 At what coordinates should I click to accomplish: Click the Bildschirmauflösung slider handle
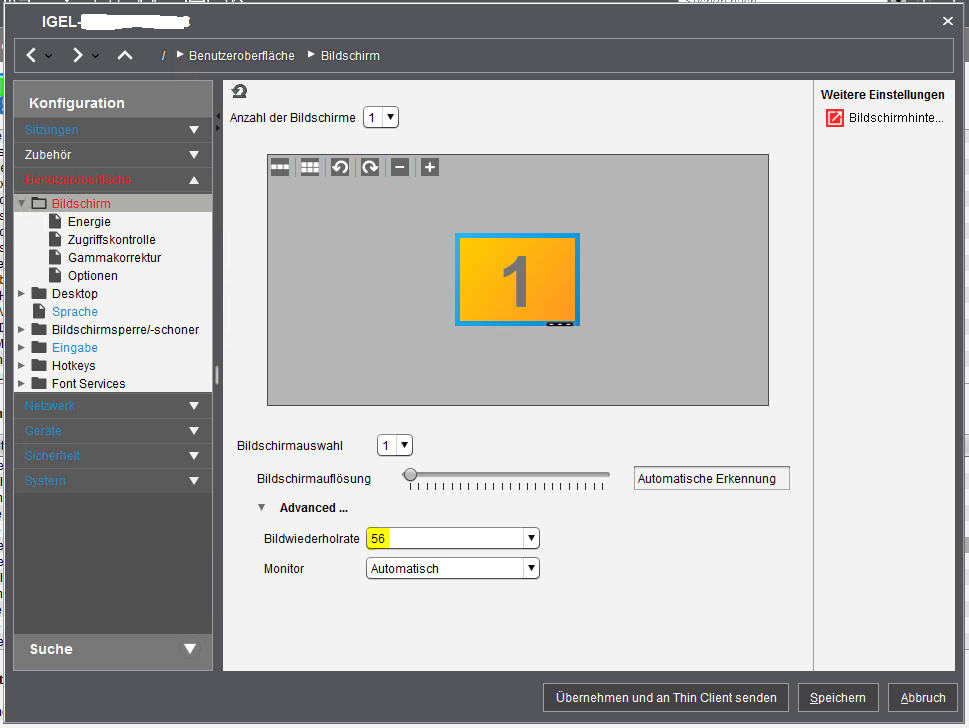(409, 475)
